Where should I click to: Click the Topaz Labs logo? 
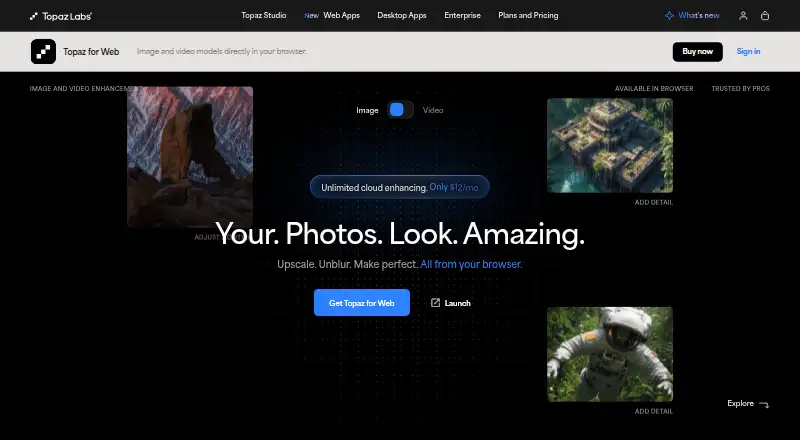click(x=61, y=16)
